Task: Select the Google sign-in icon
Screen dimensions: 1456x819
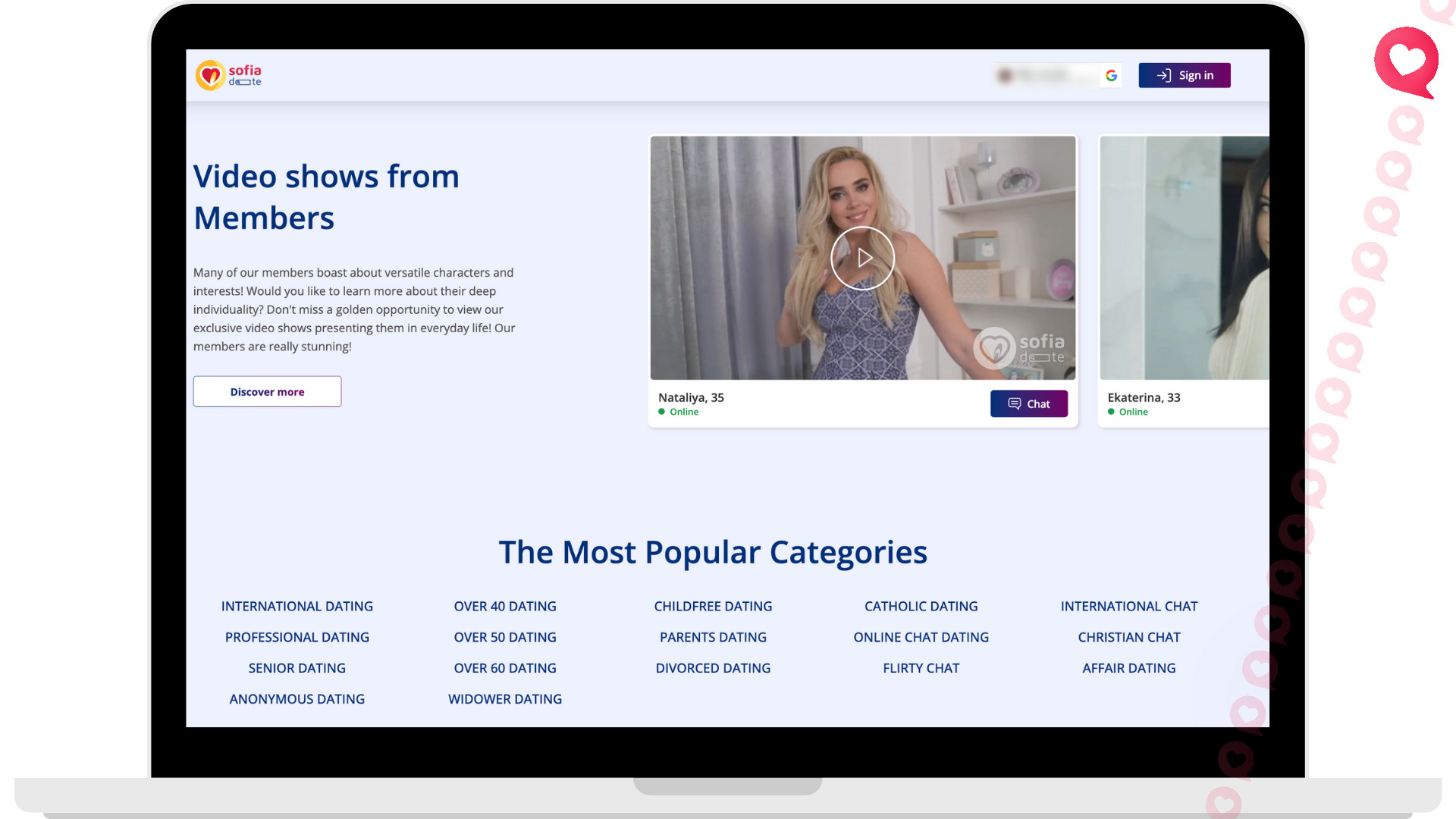Action: pos(1111,75)
